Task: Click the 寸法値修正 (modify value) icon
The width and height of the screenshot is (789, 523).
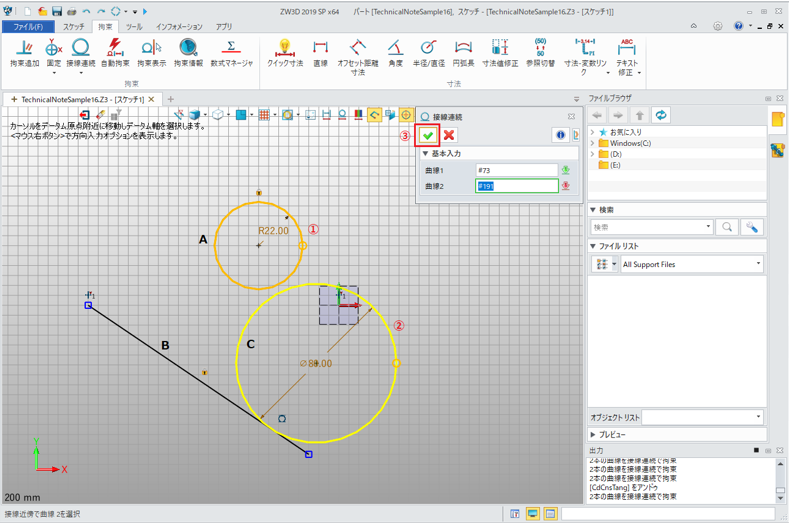Action: (500, 48)
